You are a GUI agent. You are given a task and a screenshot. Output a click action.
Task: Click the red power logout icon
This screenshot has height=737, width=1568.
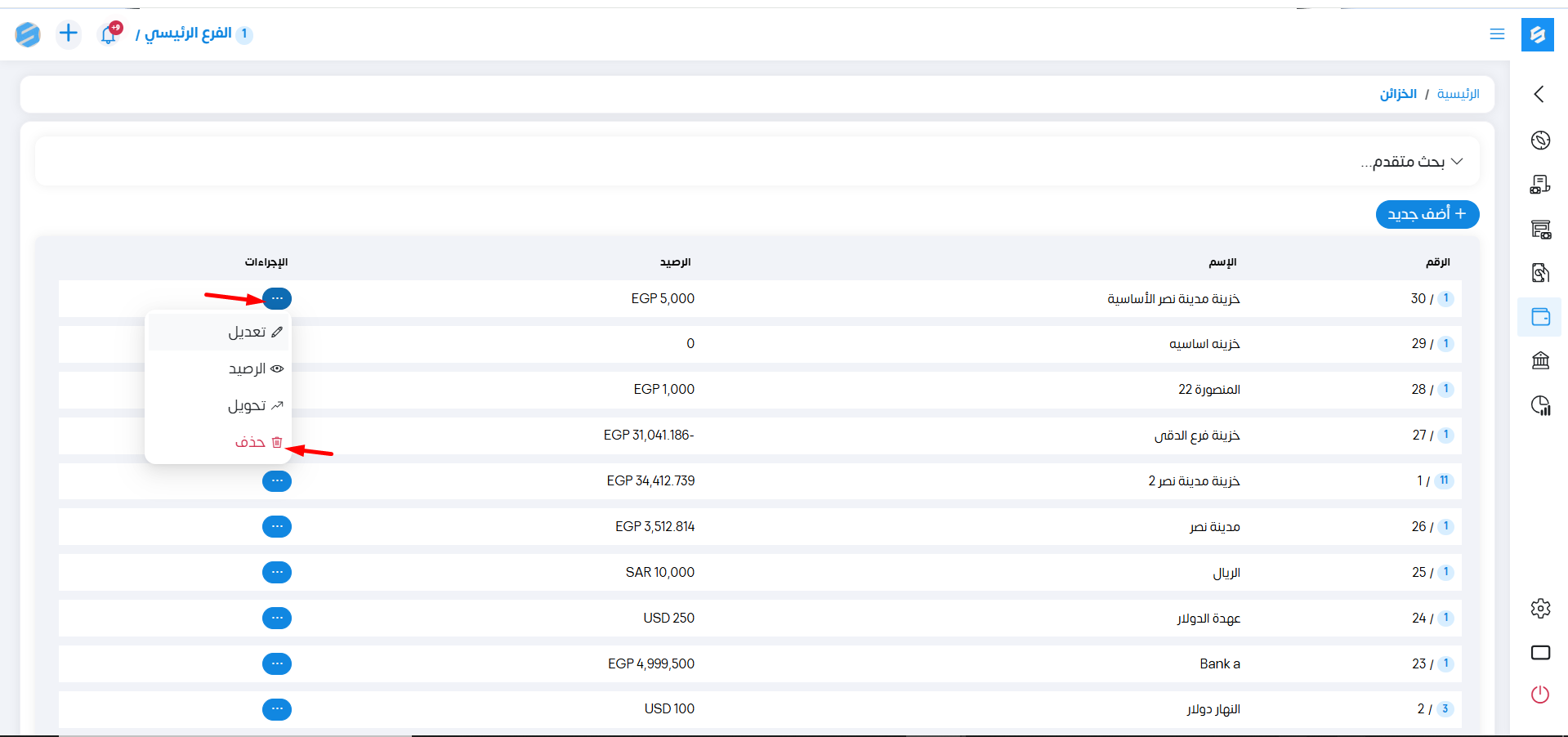(1540, 695)
